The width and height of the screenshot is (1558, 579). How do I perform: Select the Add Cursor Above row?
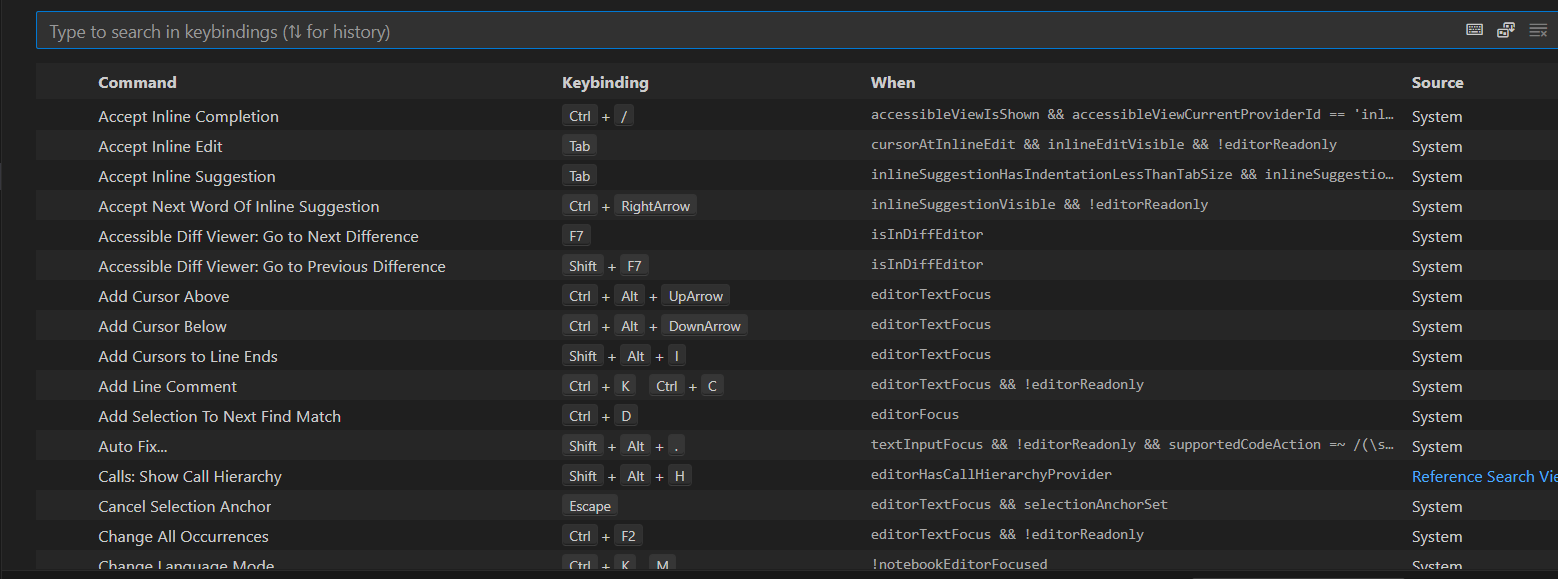pyautogui.click(x=164, y=297)
